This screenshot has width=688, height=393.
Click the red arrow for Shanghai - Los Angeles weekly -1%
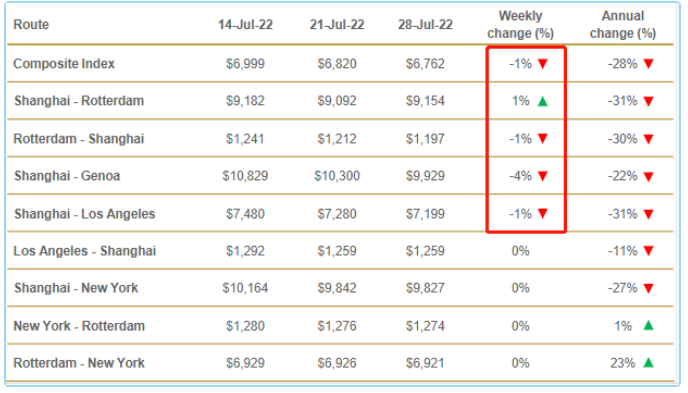point(543,214)
